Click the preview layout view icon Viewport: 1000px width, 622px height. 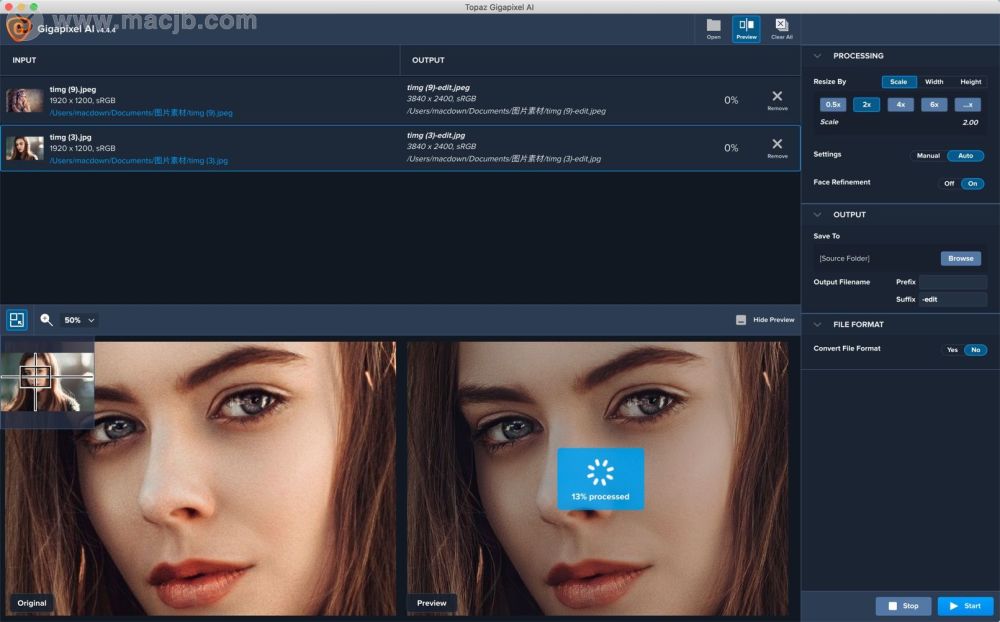coord(17,320)
